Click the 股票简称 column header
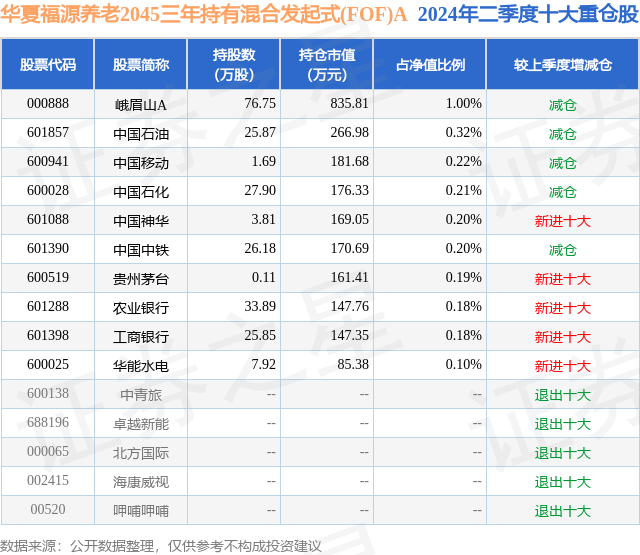This screenshot has height=555, width=640. pos(141,64)
